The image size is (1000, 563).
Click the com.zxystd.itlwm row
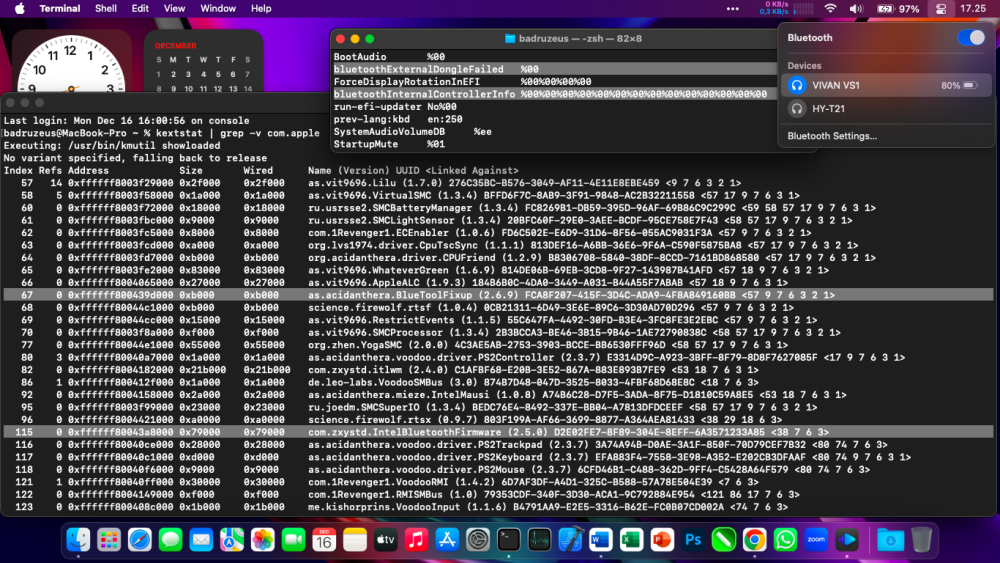point(498,370)
